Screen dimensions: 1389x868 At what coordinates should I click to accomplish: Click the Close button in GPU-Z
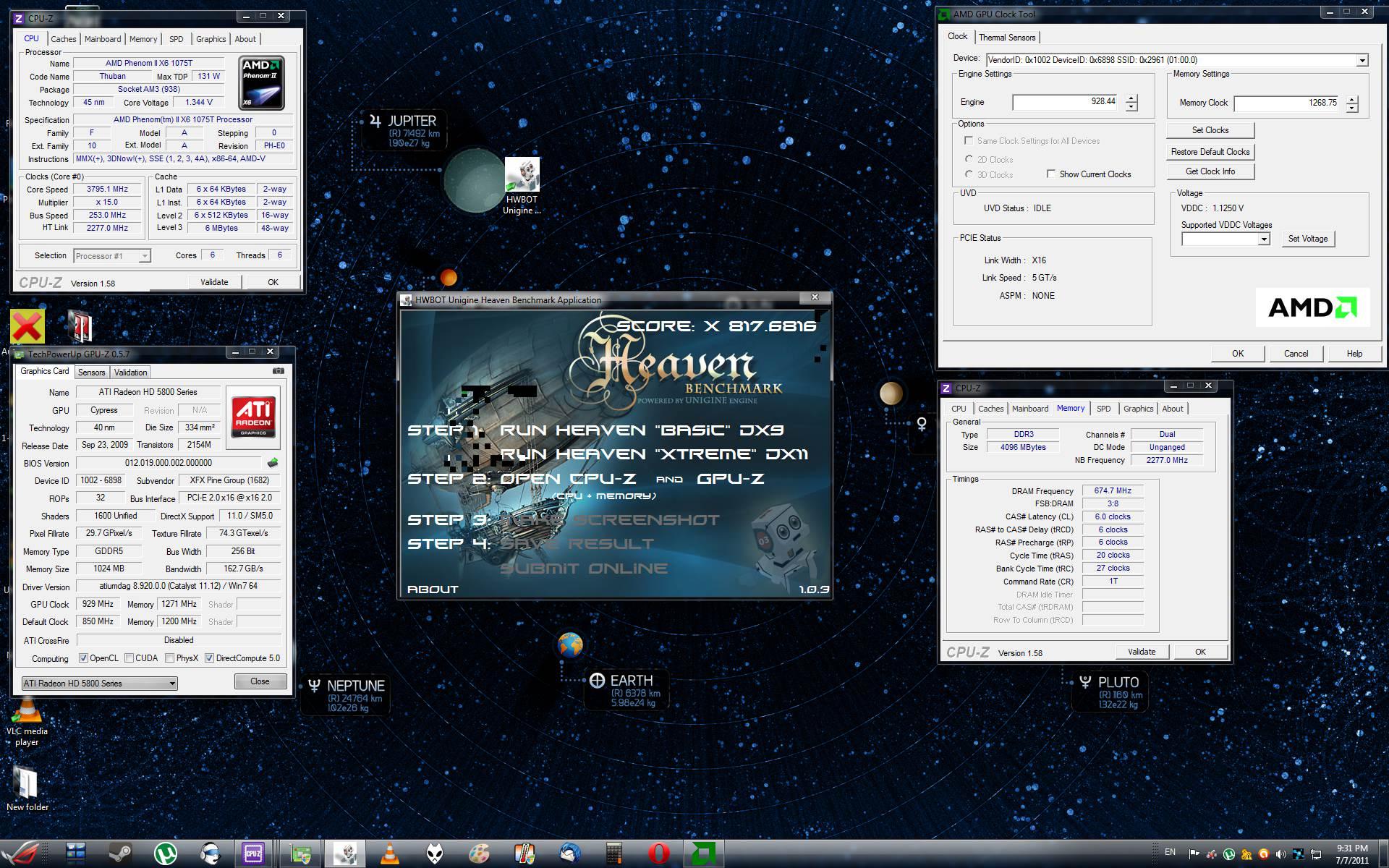point(260,681)
